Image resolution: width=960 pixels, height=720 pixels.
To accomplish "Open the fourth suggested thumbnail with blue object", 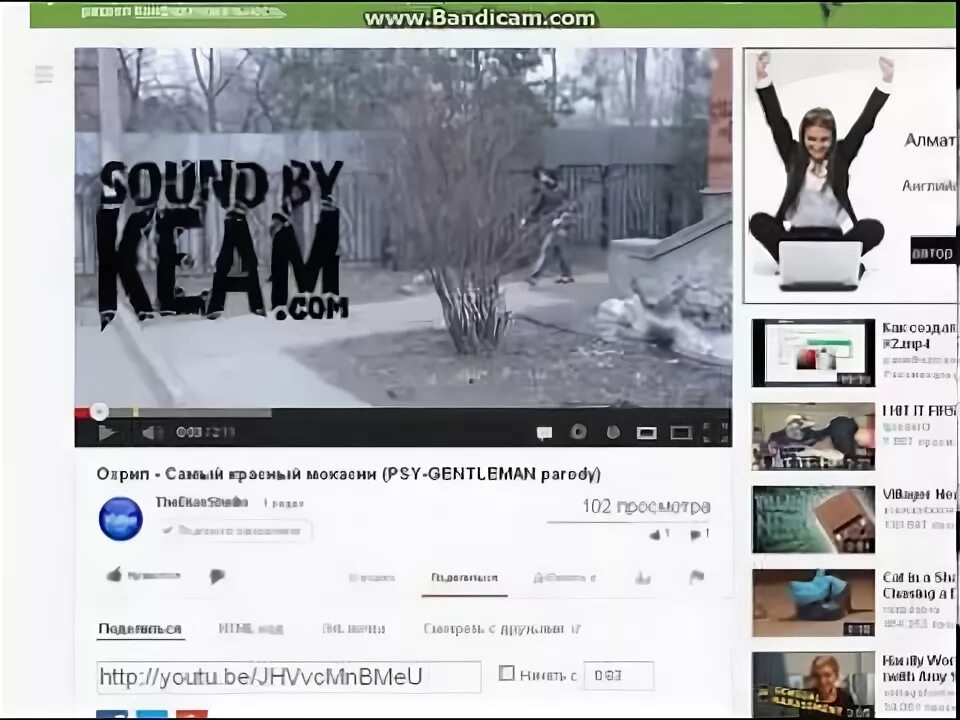I will click(x=813, y=602).
